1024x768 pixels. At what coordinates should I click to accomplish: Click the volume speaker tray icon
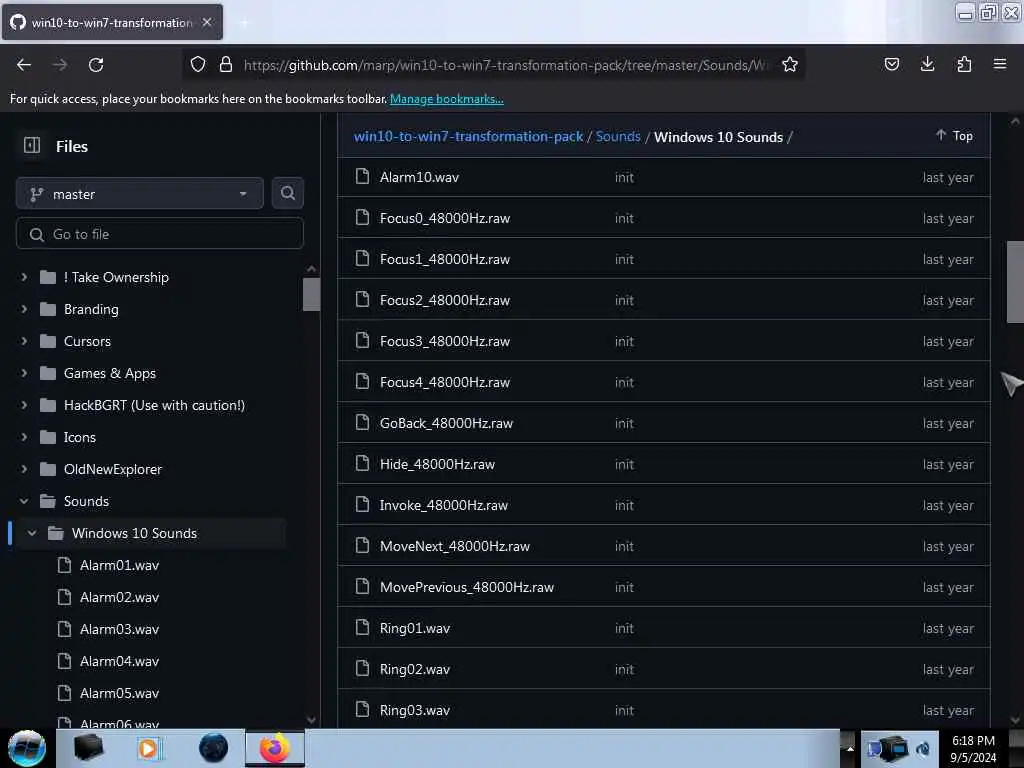tap(923, 748)
